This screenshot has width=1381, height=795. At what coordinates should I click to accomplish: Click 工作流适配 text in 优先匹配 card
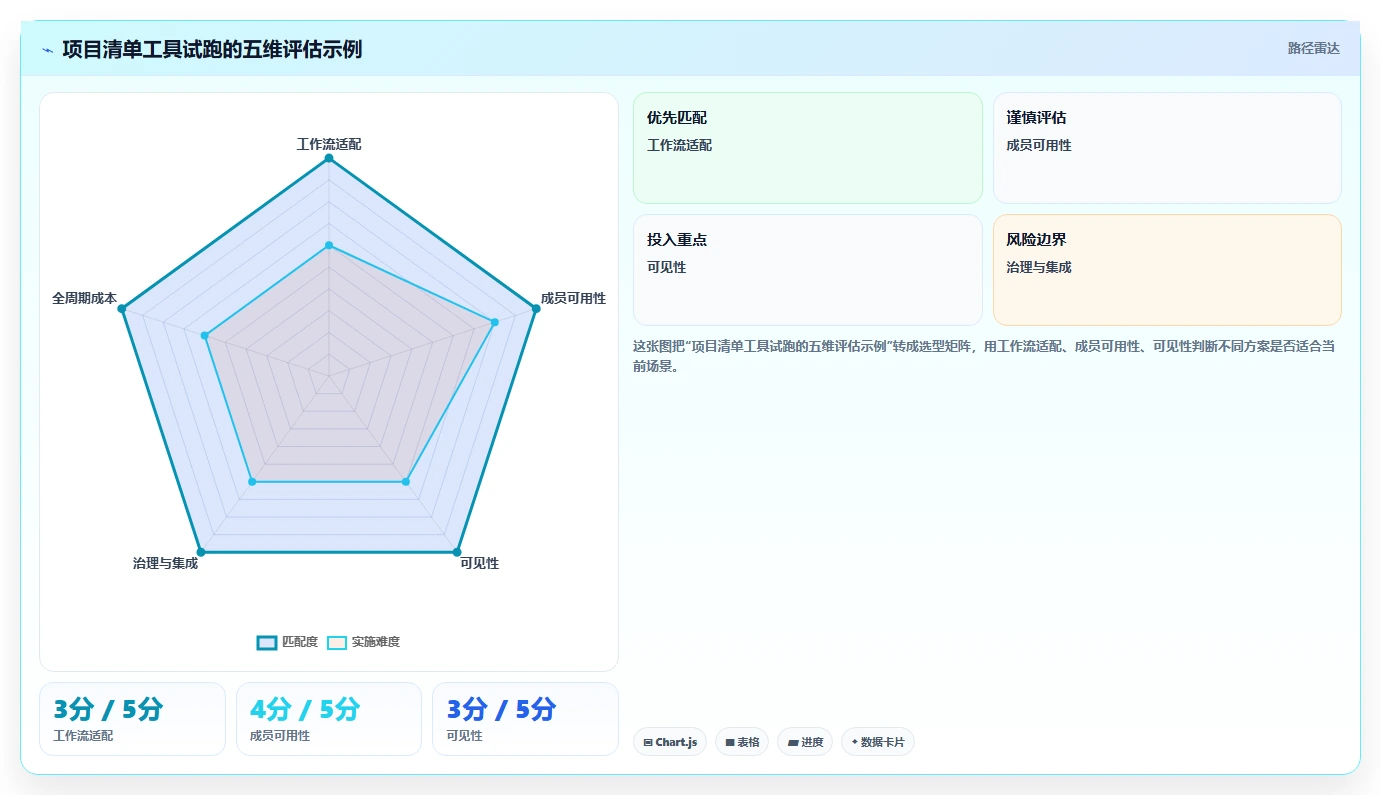[680, 145]
